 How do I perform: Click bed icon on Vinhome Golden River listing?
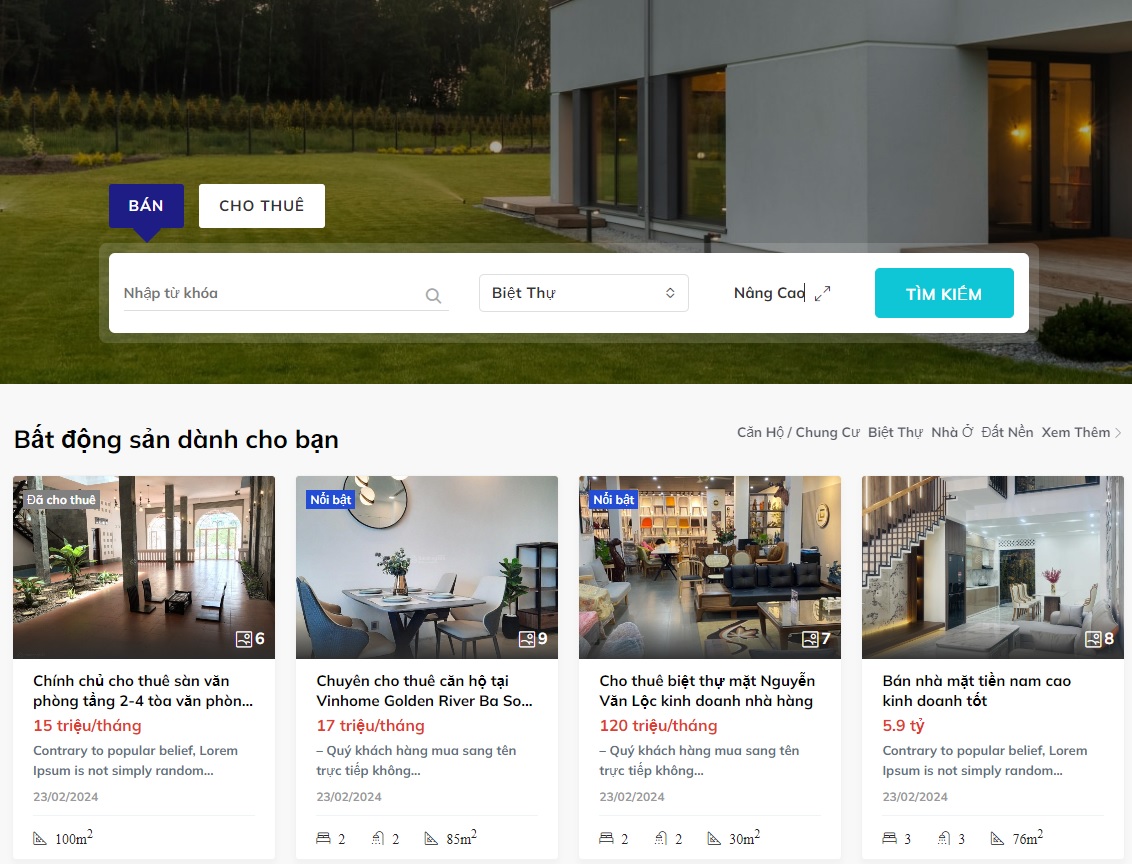[323, 838]
